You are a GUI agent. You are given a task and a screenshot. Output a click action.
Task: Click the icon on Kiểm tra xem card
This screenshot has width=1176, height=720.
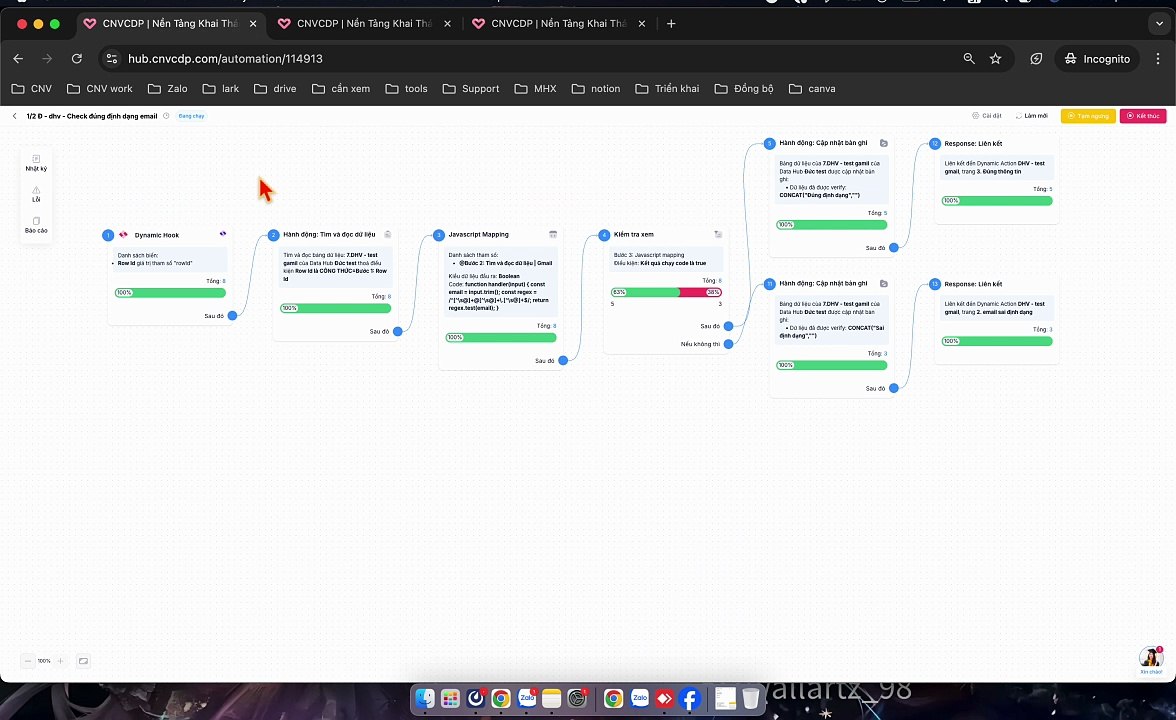pyautogui.click(x=718, y=235)
